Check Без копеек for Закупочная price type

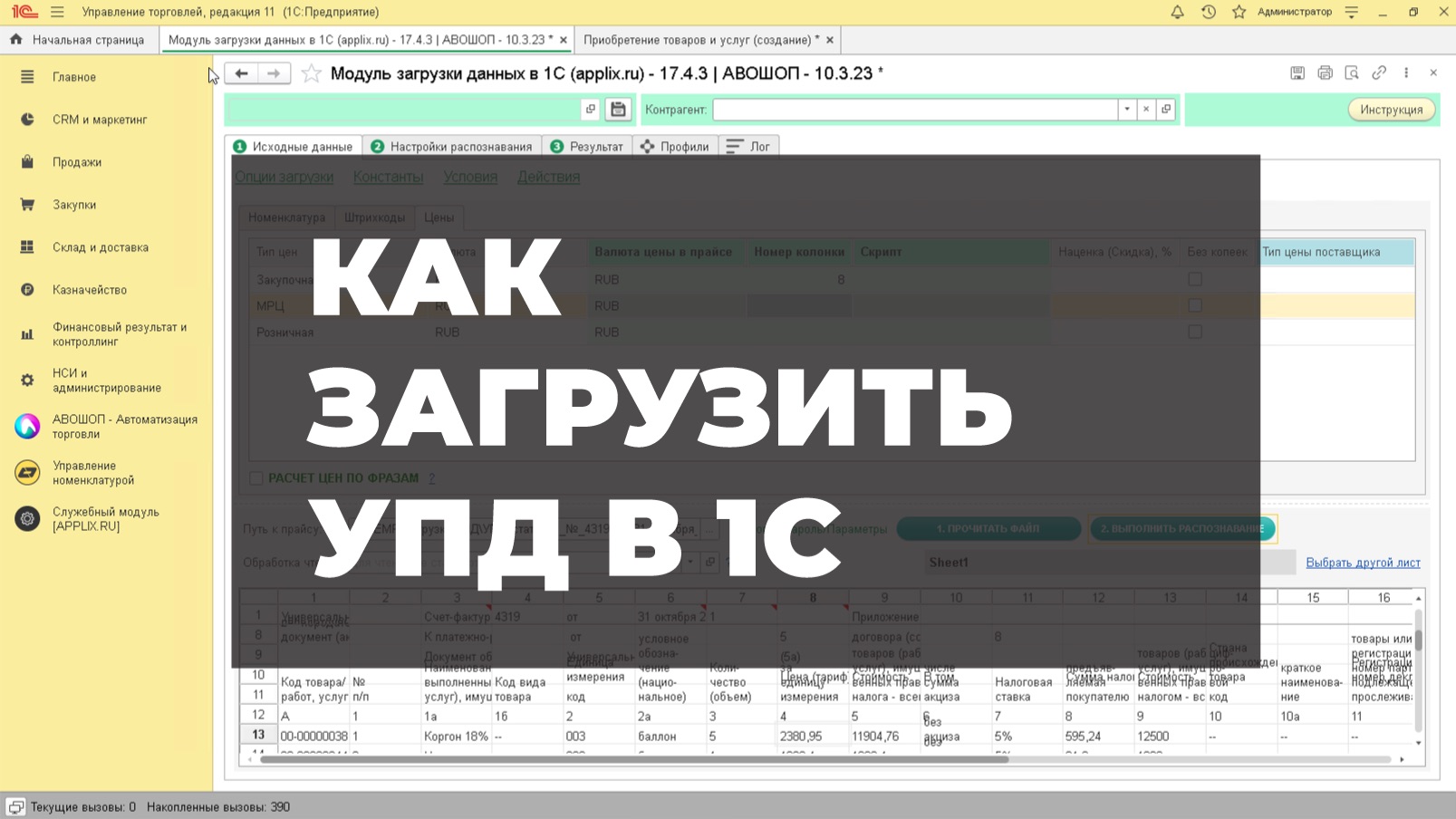[1194, 279]
